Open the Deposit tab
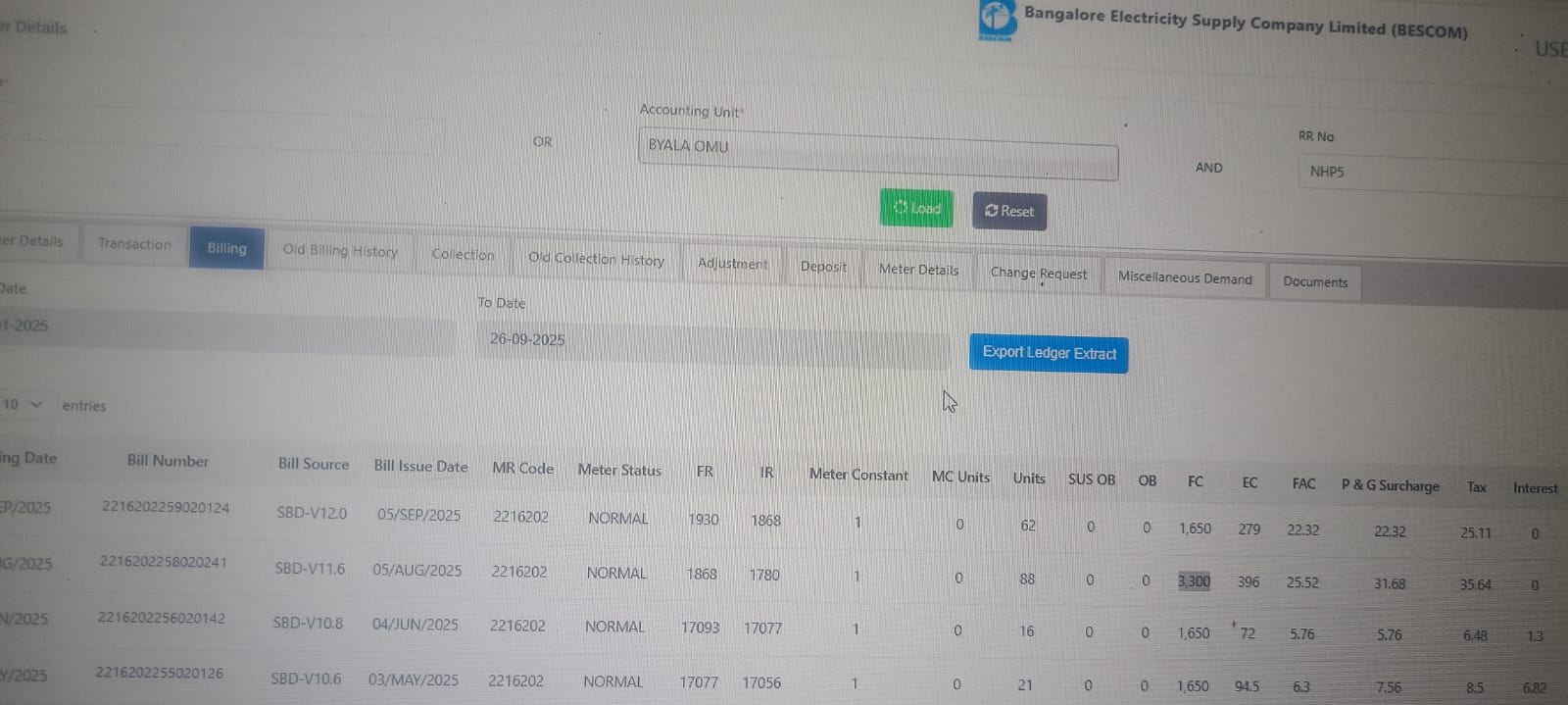 pos(823,267)
